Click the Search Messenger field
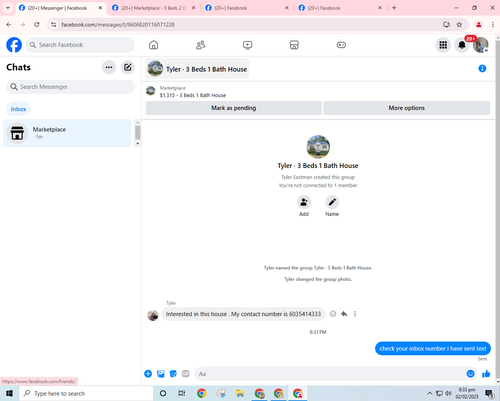This screenshot has height=401, width=500. [x=70, y=87]
